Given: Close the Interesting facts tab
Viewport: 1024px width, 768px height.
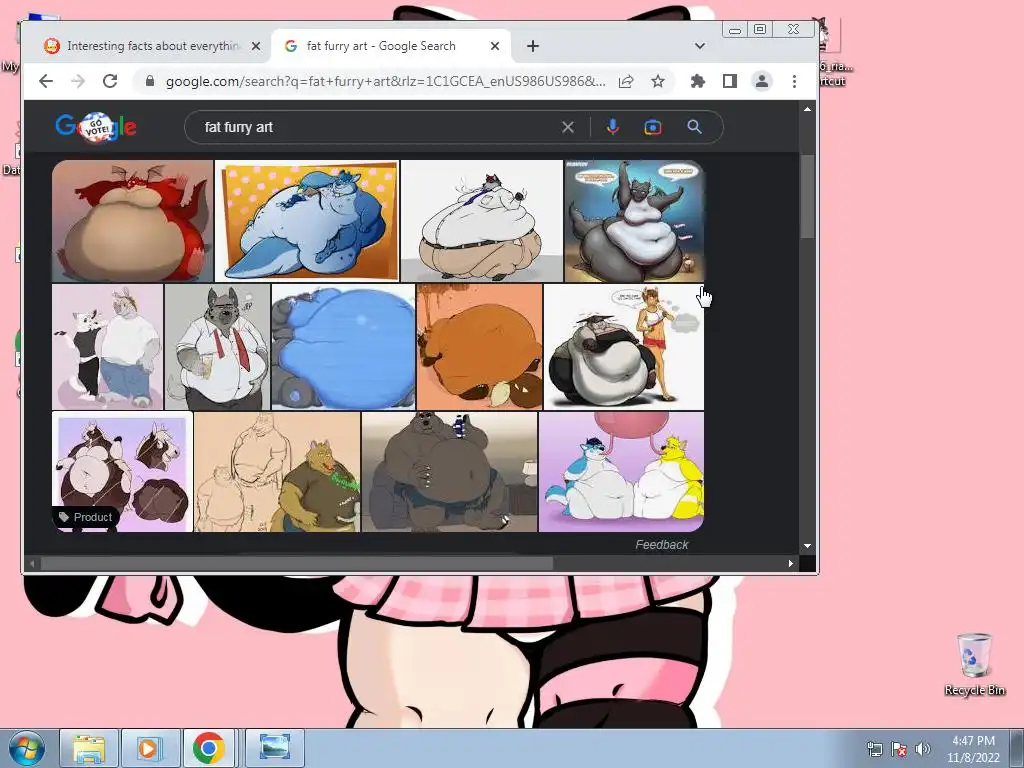Looking at the screenshot, I should (256, 46).
